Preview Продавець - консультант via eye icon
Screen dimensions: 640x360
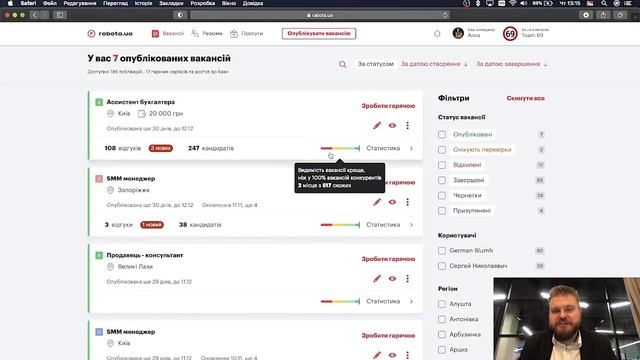pyautogui.click(x=392, y=278)
